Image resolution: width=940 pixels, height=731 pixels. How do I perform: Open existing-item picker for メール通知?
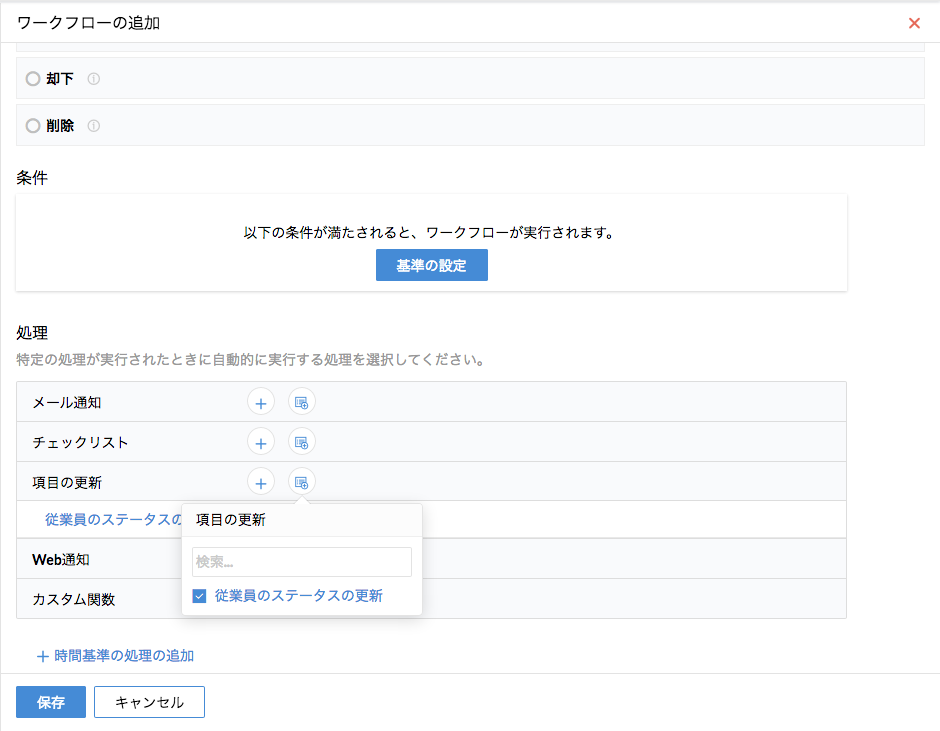click(301, 402)
